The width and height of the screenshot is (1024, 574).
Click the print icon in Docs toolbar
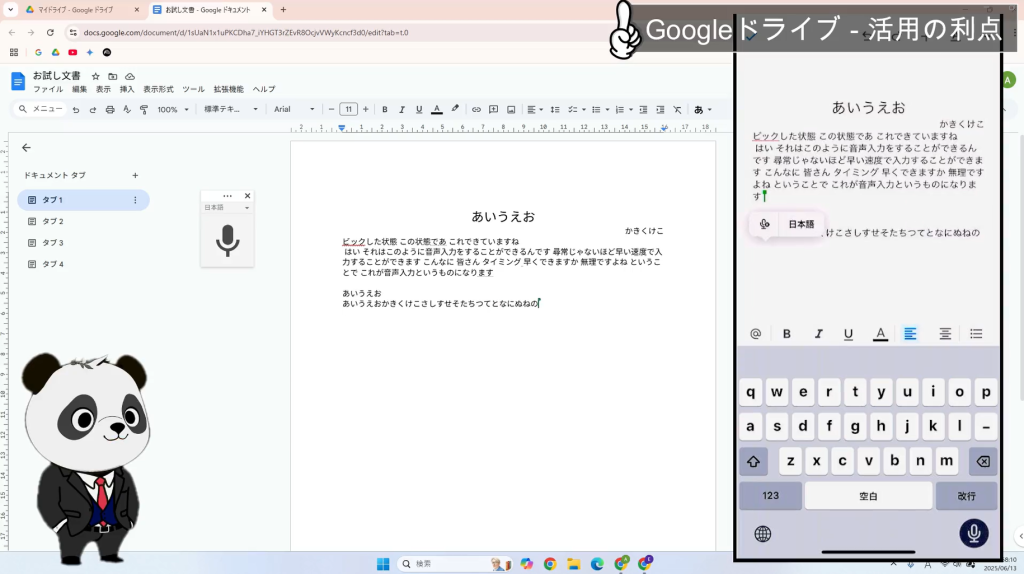click(110, 110)
